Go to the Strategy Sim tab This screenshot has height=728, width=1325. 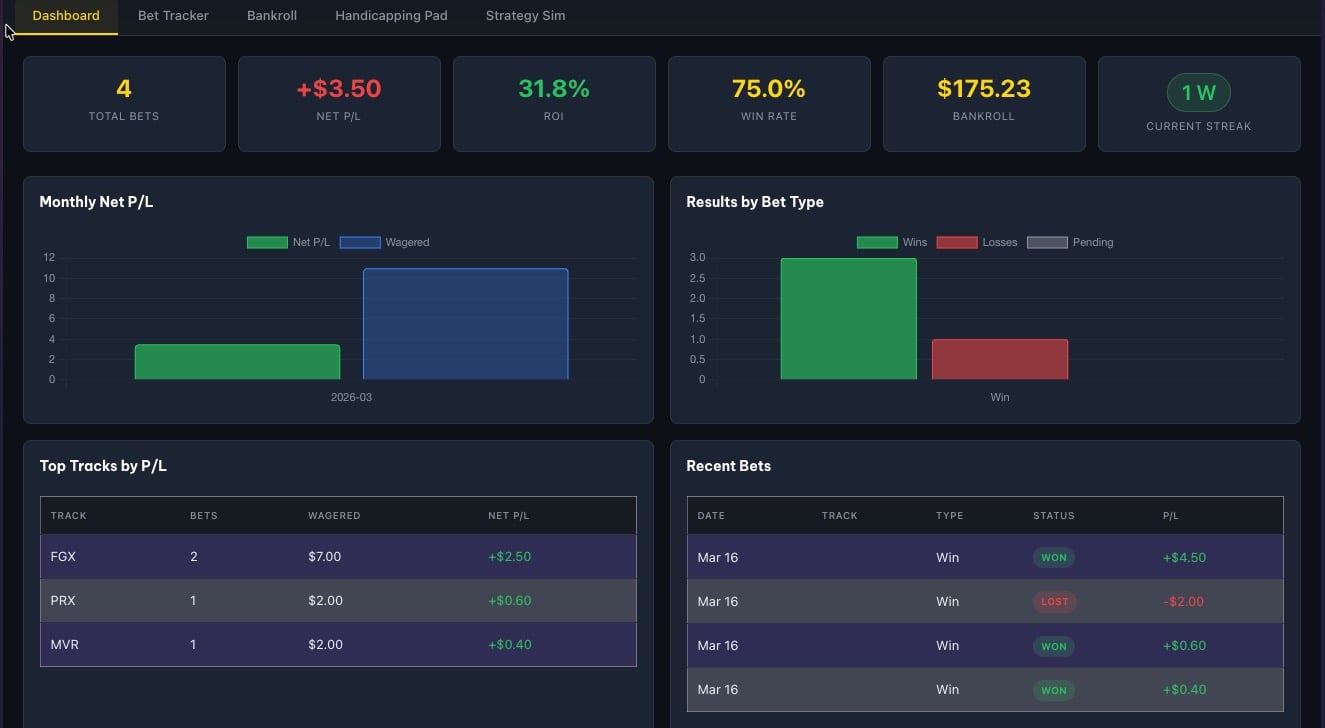point(525,16)
